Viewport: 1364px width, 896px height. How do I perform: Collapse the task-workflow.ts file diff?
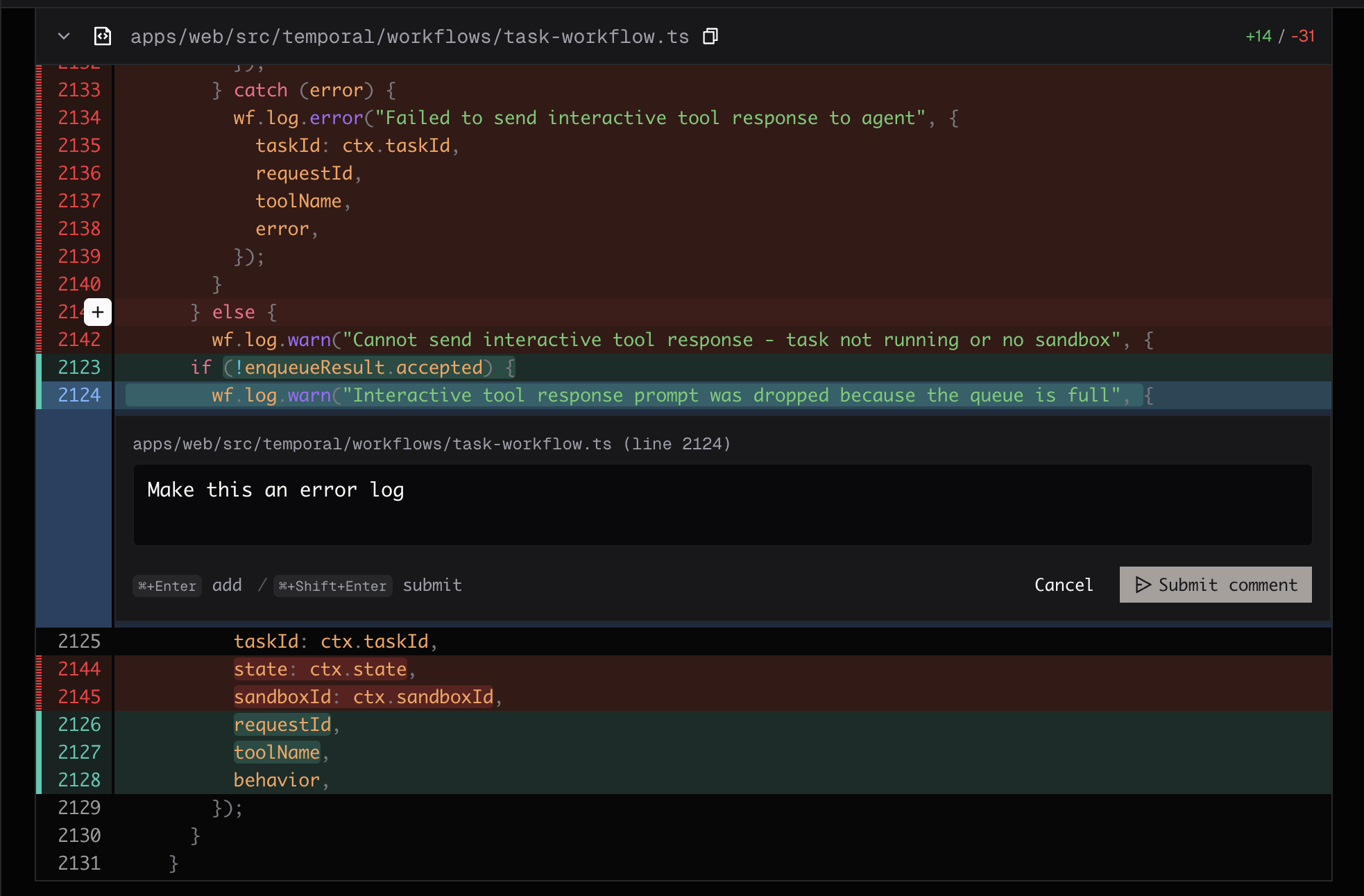pos(64,36)
